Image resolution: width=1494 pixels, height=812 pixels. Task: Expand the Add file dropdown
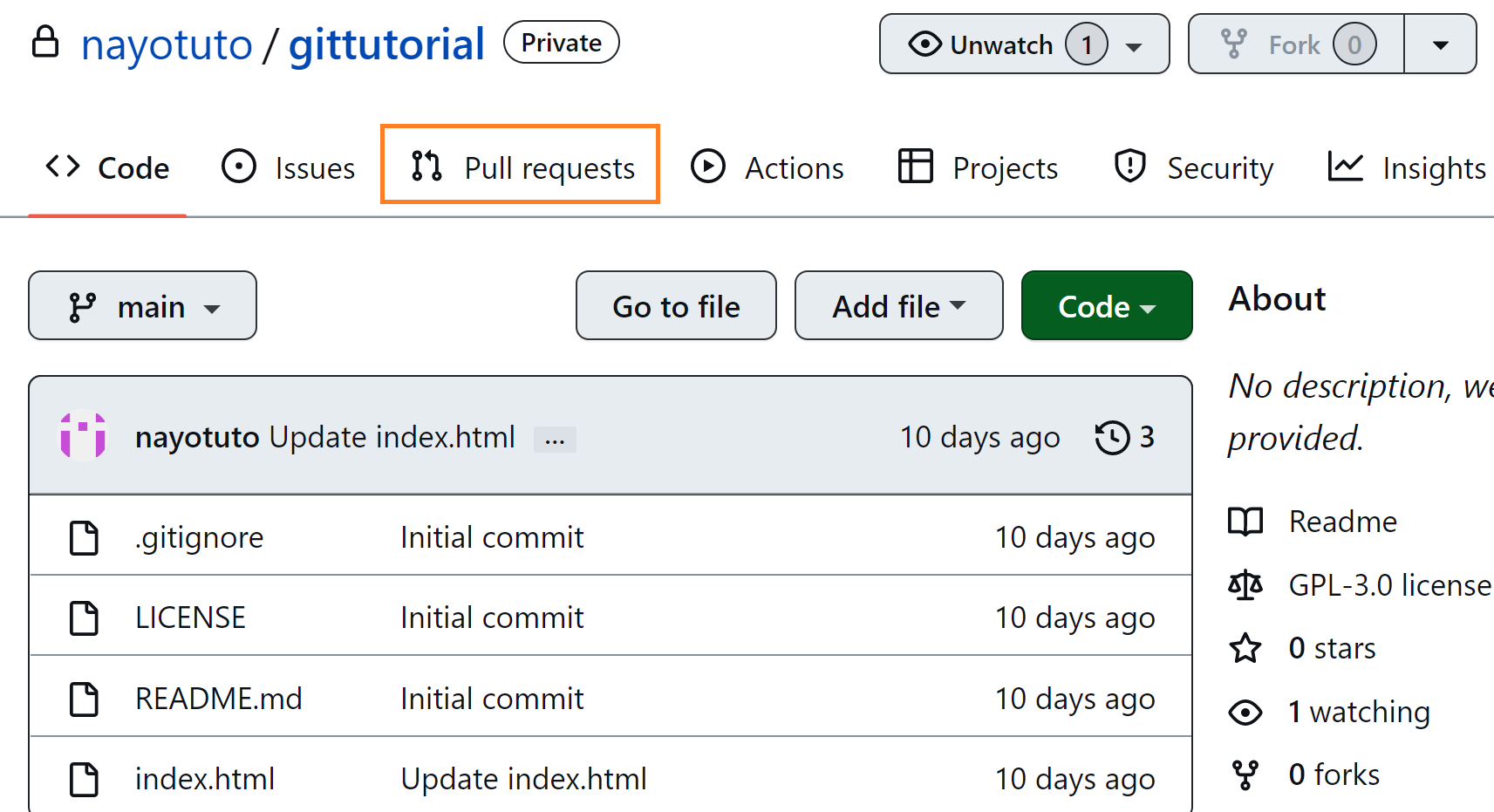[x=898, y=306]
